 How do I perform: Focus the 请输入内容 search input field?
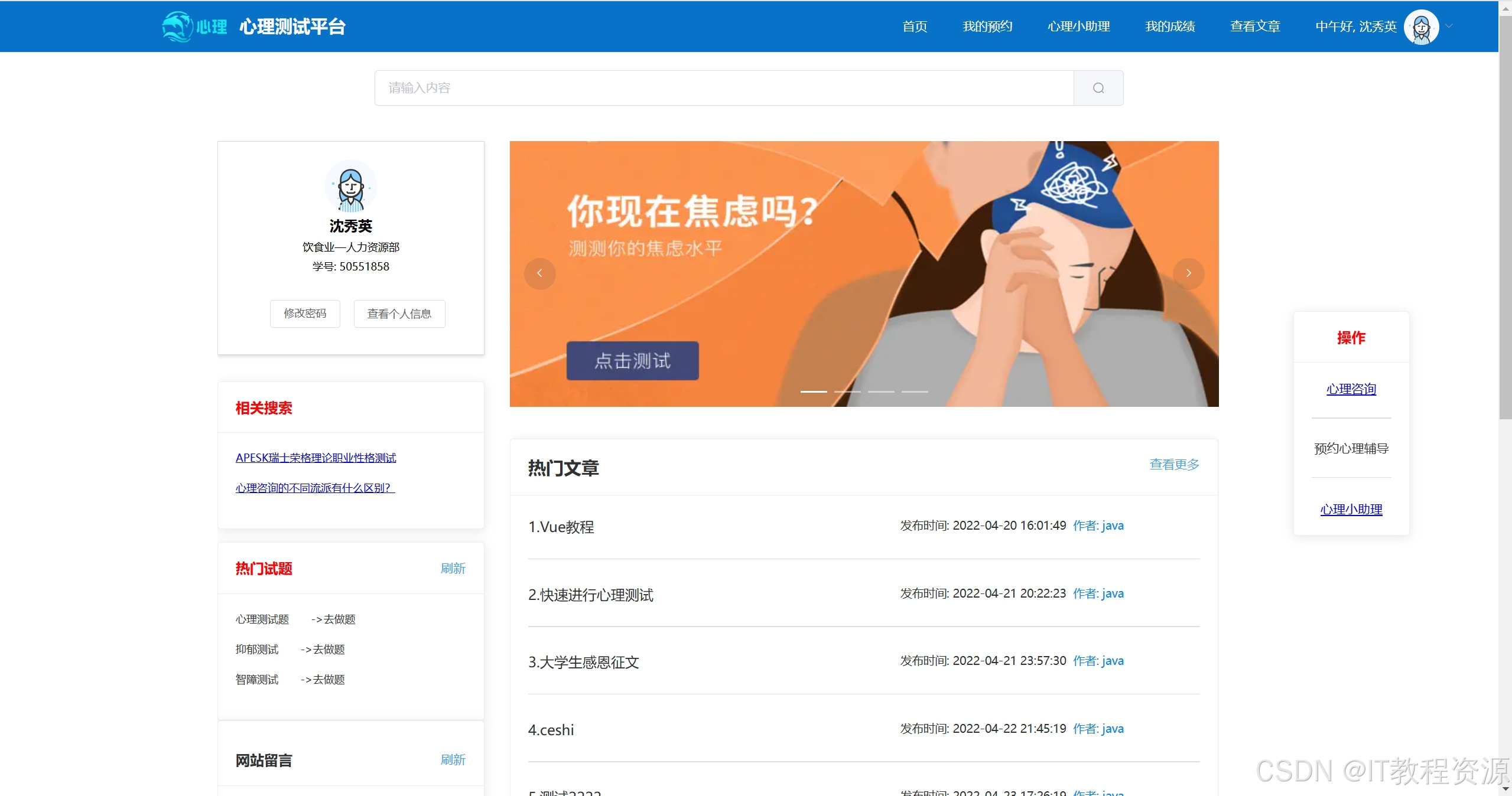click(x=723, y=88)
